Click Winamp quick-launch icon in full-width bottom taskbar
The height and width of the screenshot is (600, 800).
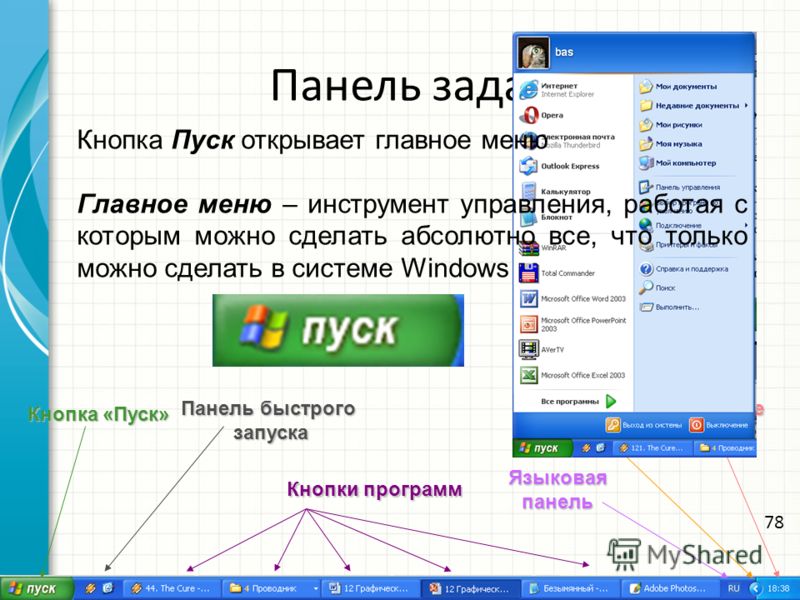coord(90,588)
